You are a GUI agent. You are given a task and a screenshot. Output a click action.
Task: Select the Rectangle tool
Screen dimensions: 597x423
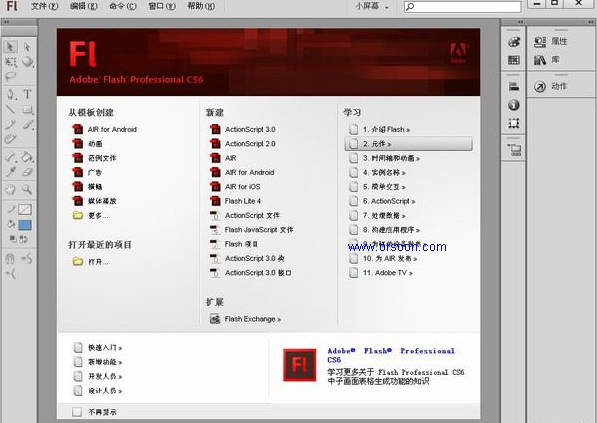click(x=27, y=110)
